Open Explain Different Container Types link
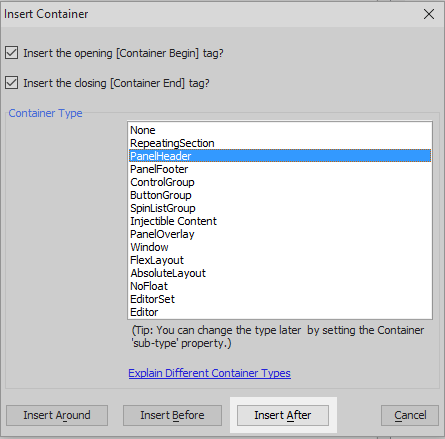Screen dimensions: 445x439 pyautogui.click(x=209, y=373)
